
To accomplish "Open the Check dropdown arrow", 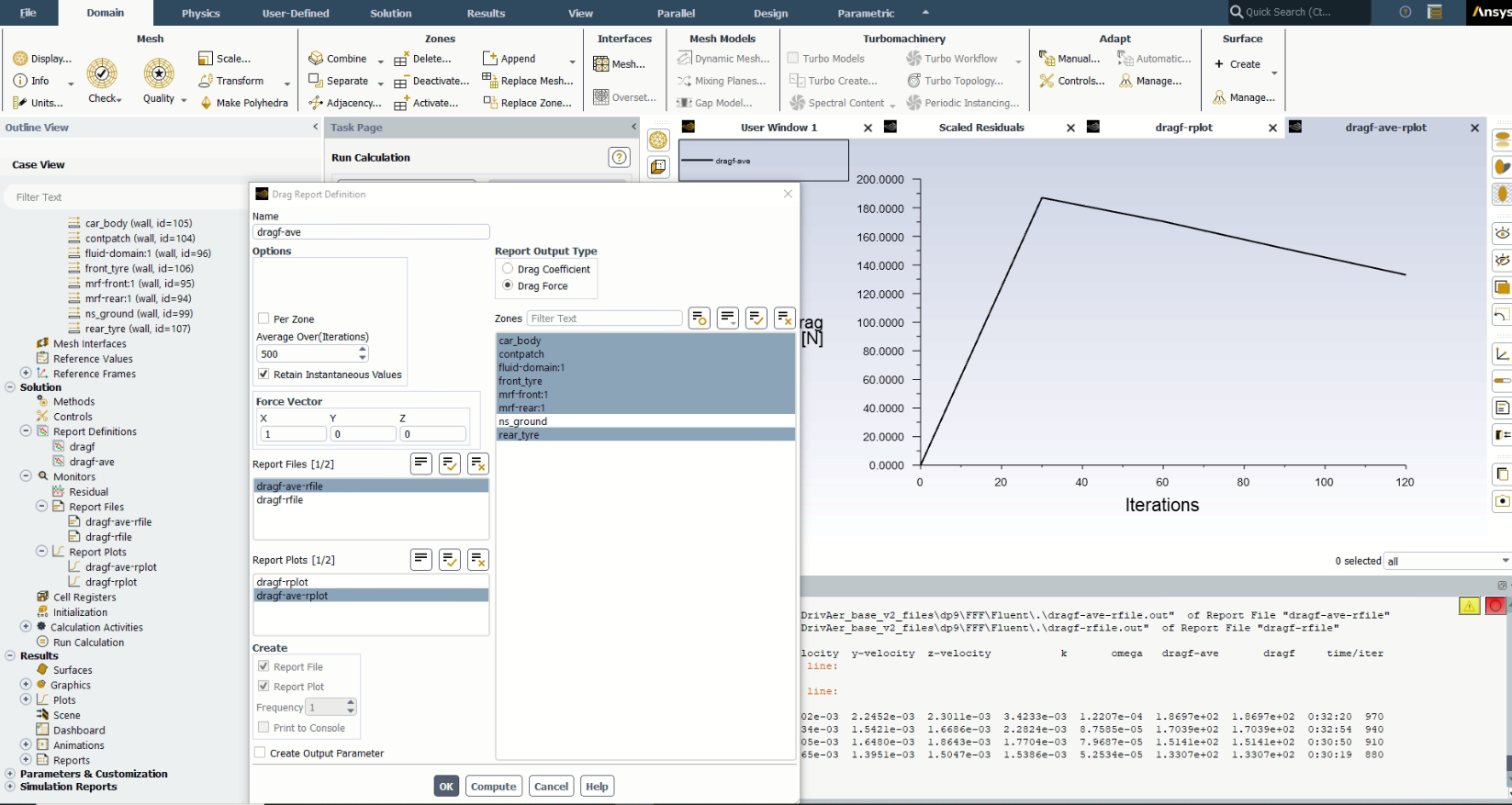I will (119, 99).
